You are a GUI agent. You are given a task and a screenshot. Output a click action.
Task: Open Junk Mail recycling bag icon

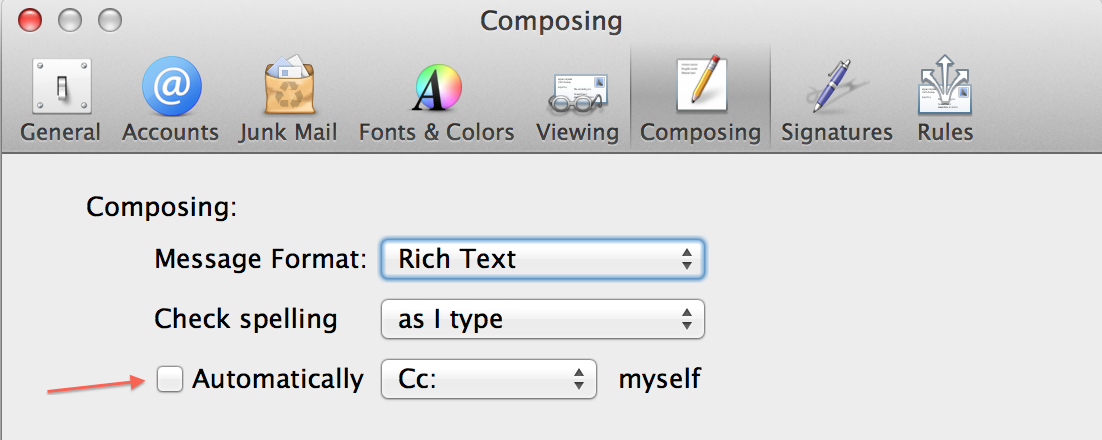pos(288,87)
